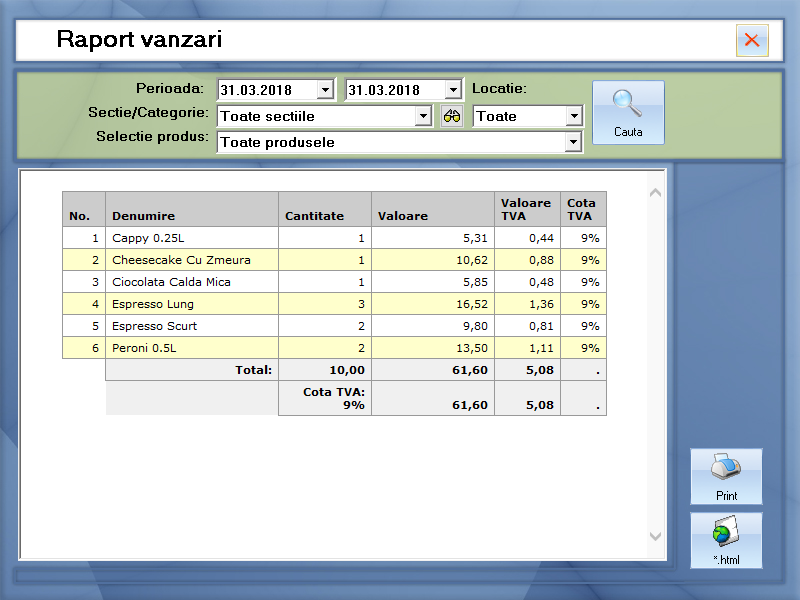Click the No. column header

(84, 209)
